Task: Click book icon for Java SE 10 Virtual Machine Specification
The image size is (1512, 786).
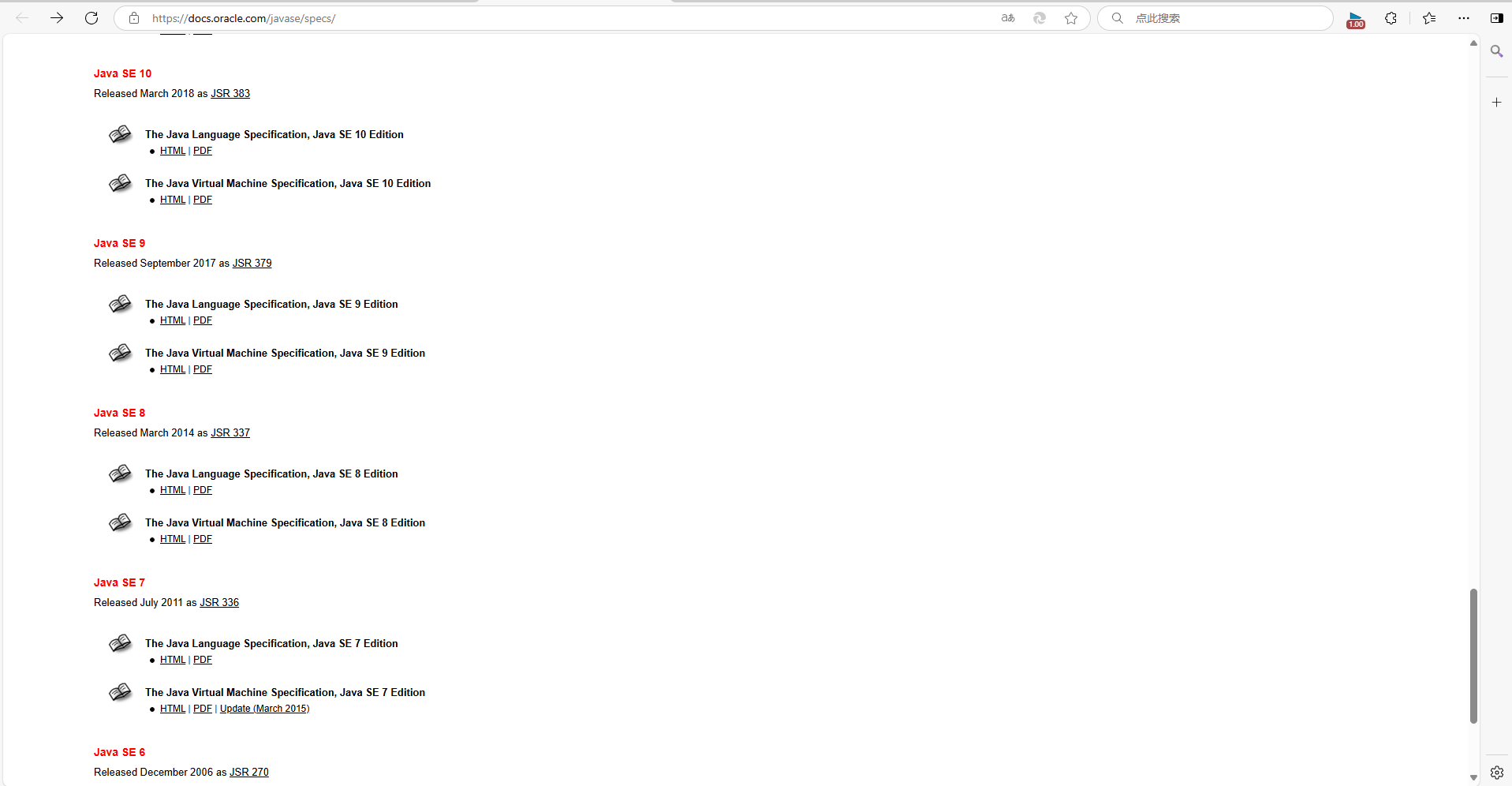Action: (x=120, y=183)
